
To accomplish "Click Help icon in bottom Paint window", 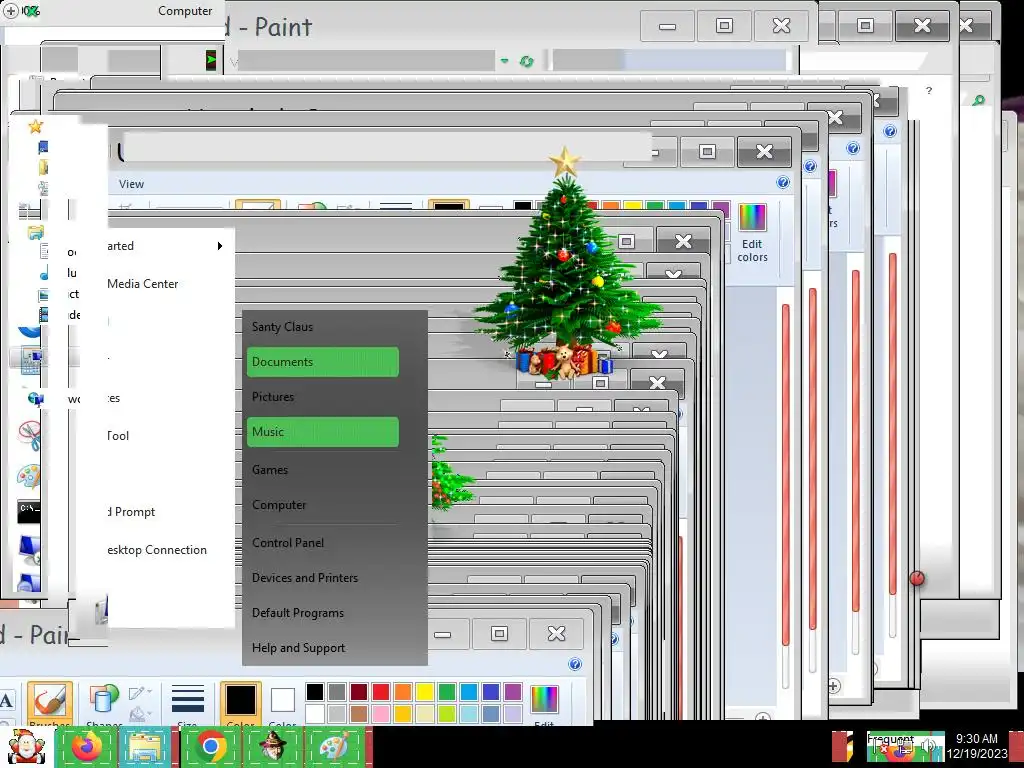I will pos(575,664).
